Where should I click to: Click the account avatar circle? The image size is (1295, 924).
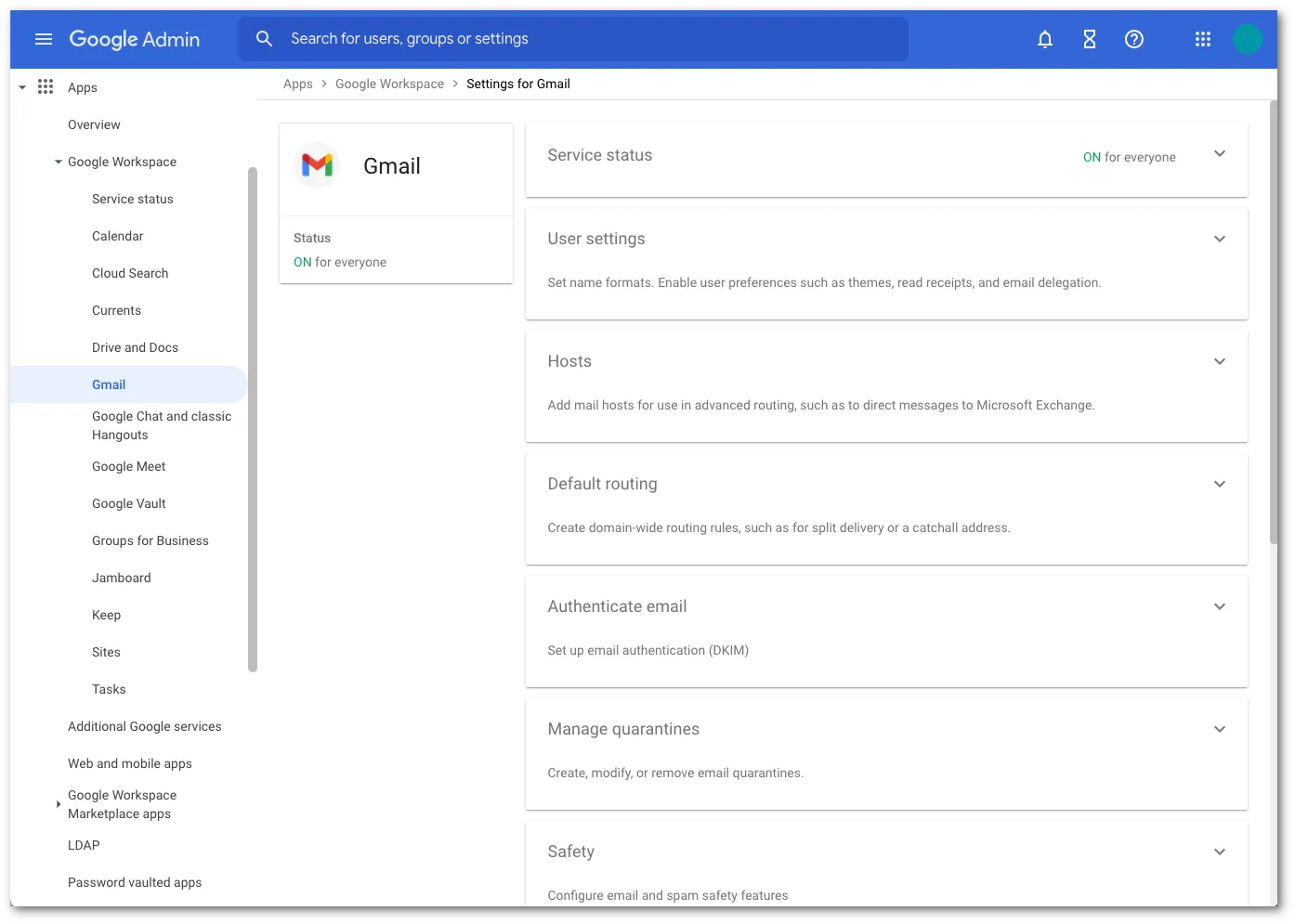coord(1248,39)
